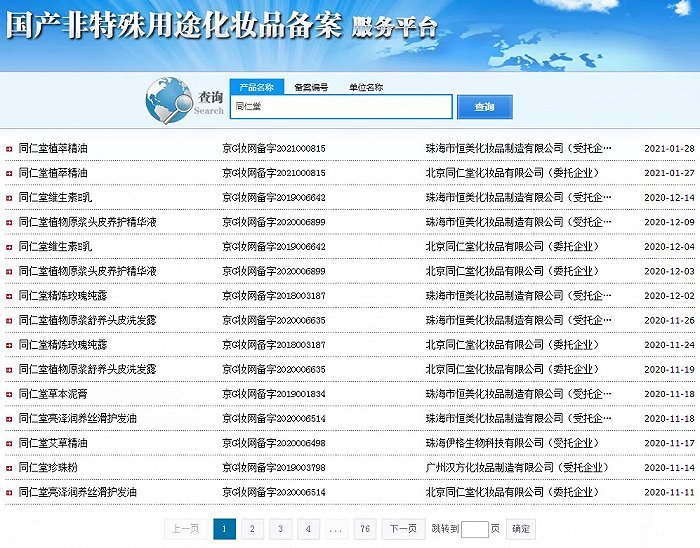Open the 同仁堂珍珠粉 product entry
Screen dimensions: 700x548
48,468
